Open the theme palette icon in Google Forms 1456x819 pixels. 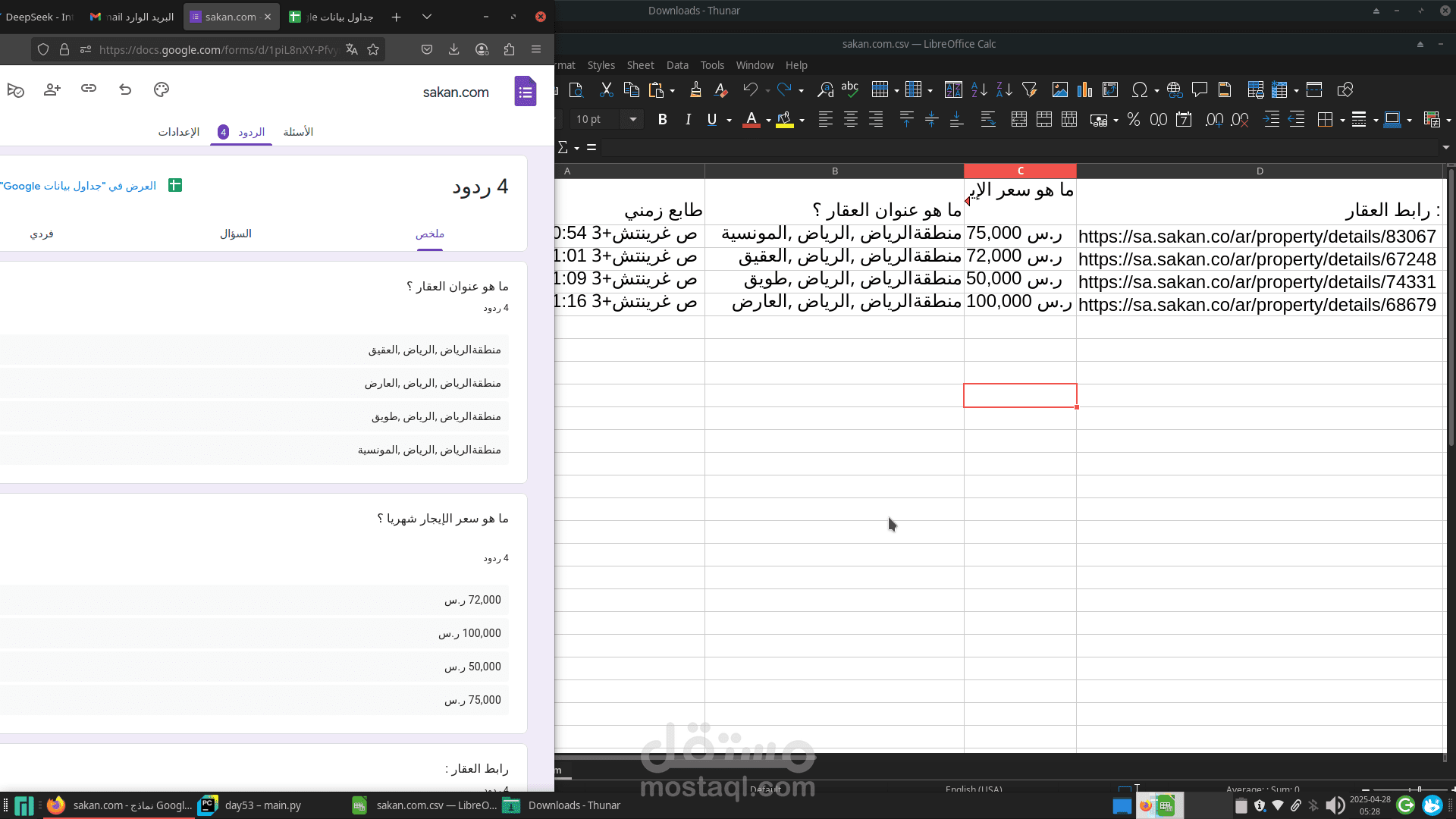(x=162, y=89)
